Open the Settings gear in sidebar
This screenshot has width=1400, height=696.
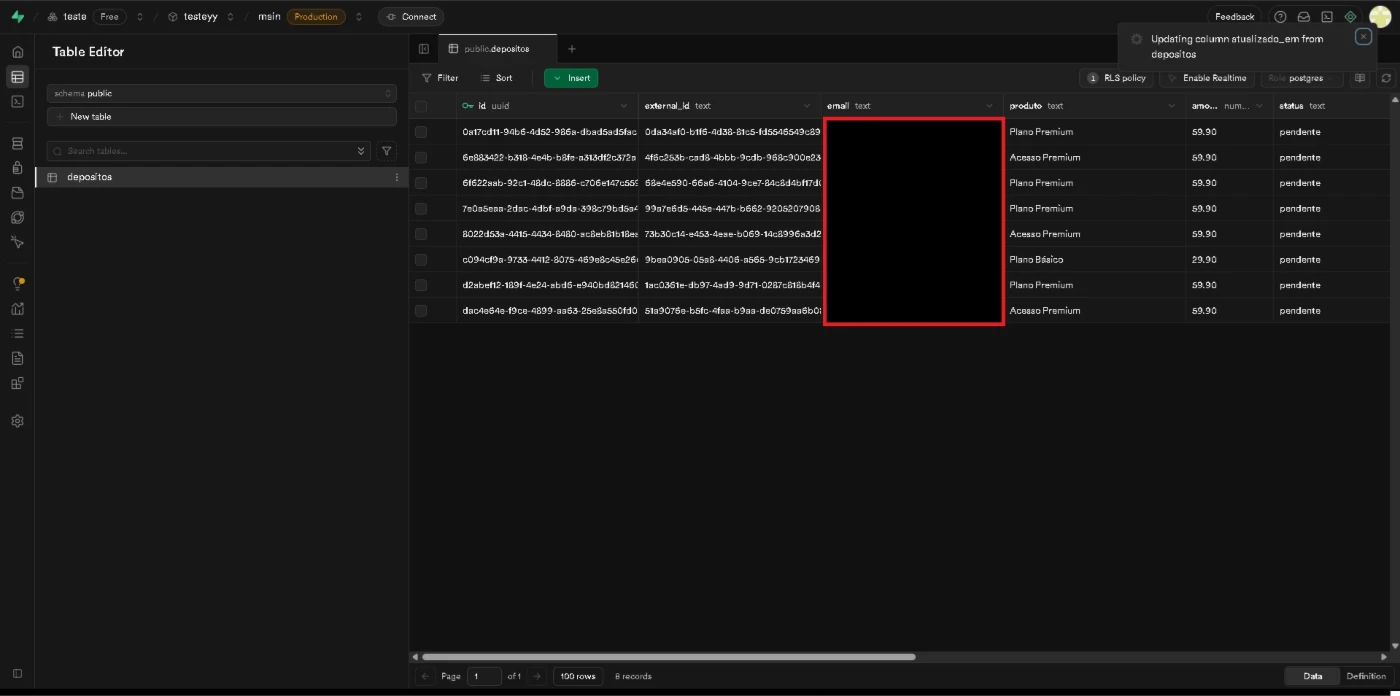(x=17, y=421)
